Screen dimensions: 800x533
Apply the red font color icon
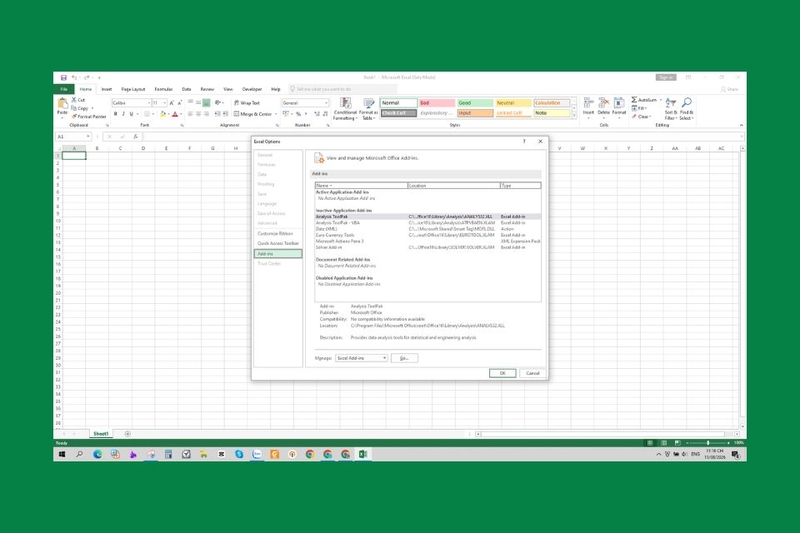(x=175, y=114)
